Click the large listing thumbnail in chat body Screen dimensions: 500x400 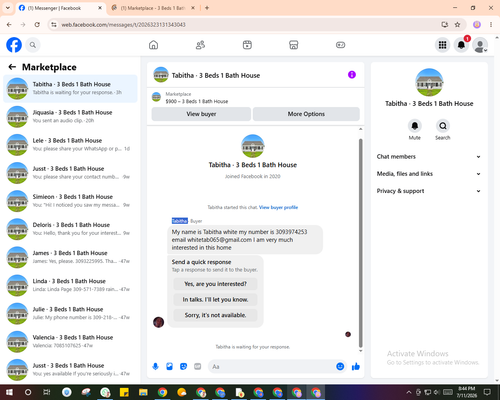(253, 146)
